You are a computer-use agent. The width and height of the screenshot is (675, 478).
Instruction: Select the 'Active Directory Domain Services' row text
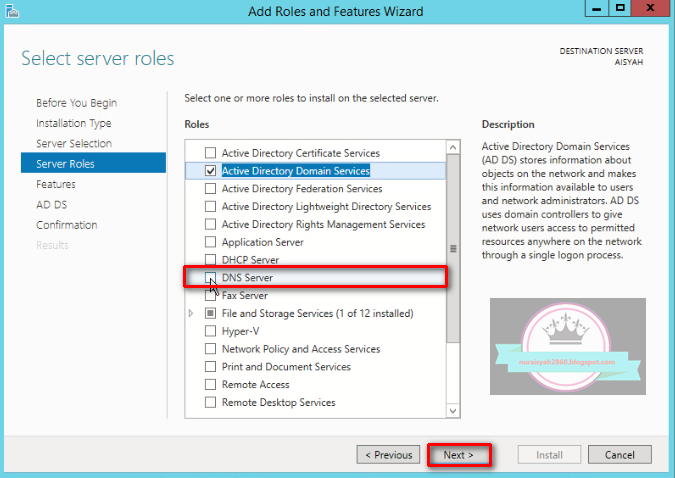tap(296, 171)
